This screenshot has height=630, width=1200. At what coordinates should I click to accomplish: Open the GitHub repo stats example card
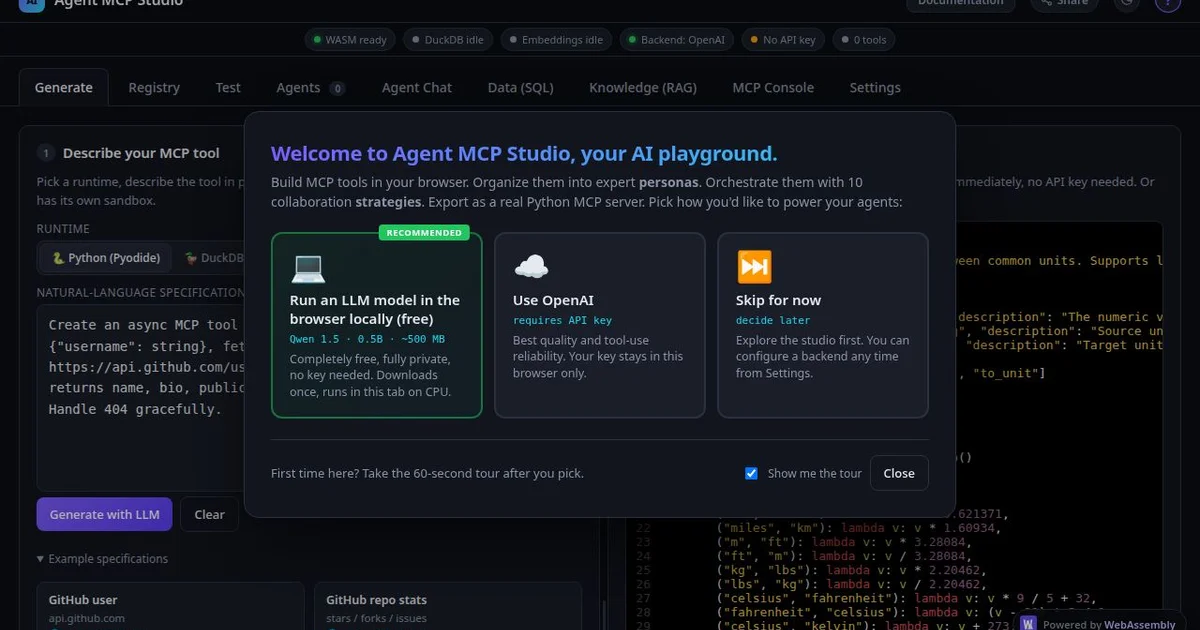pyautogui.click(x=448, y=607)
